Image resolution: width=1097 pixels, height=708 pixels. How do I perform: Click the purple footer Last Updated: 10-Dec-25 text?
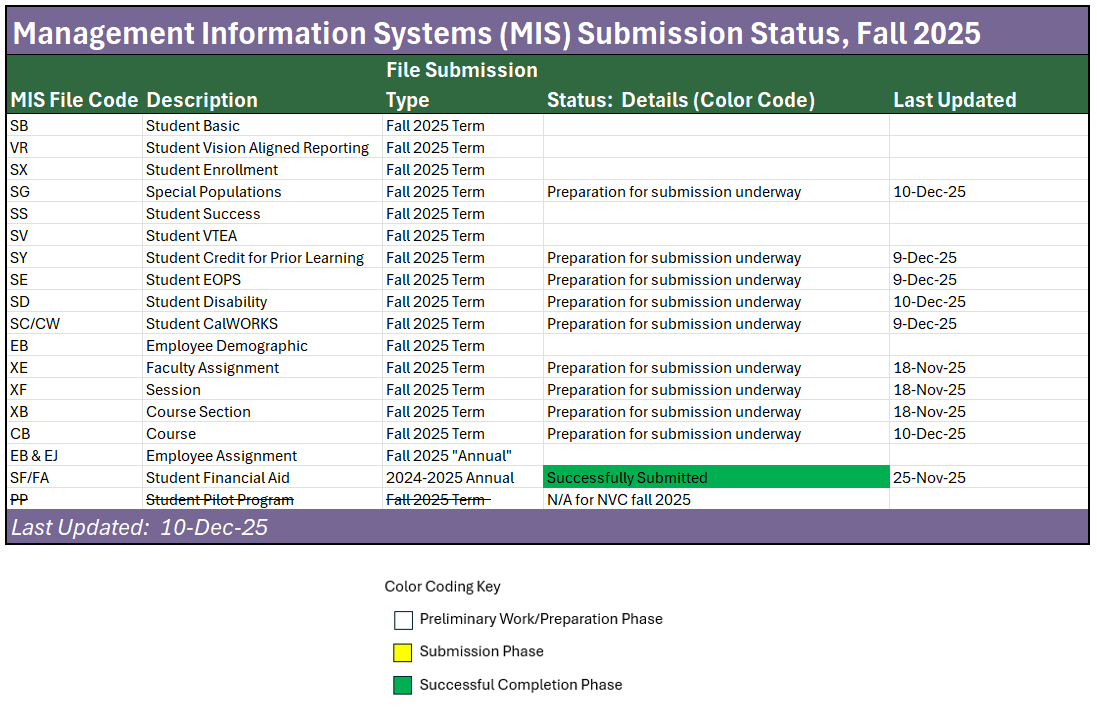click(x=140, y=527)
